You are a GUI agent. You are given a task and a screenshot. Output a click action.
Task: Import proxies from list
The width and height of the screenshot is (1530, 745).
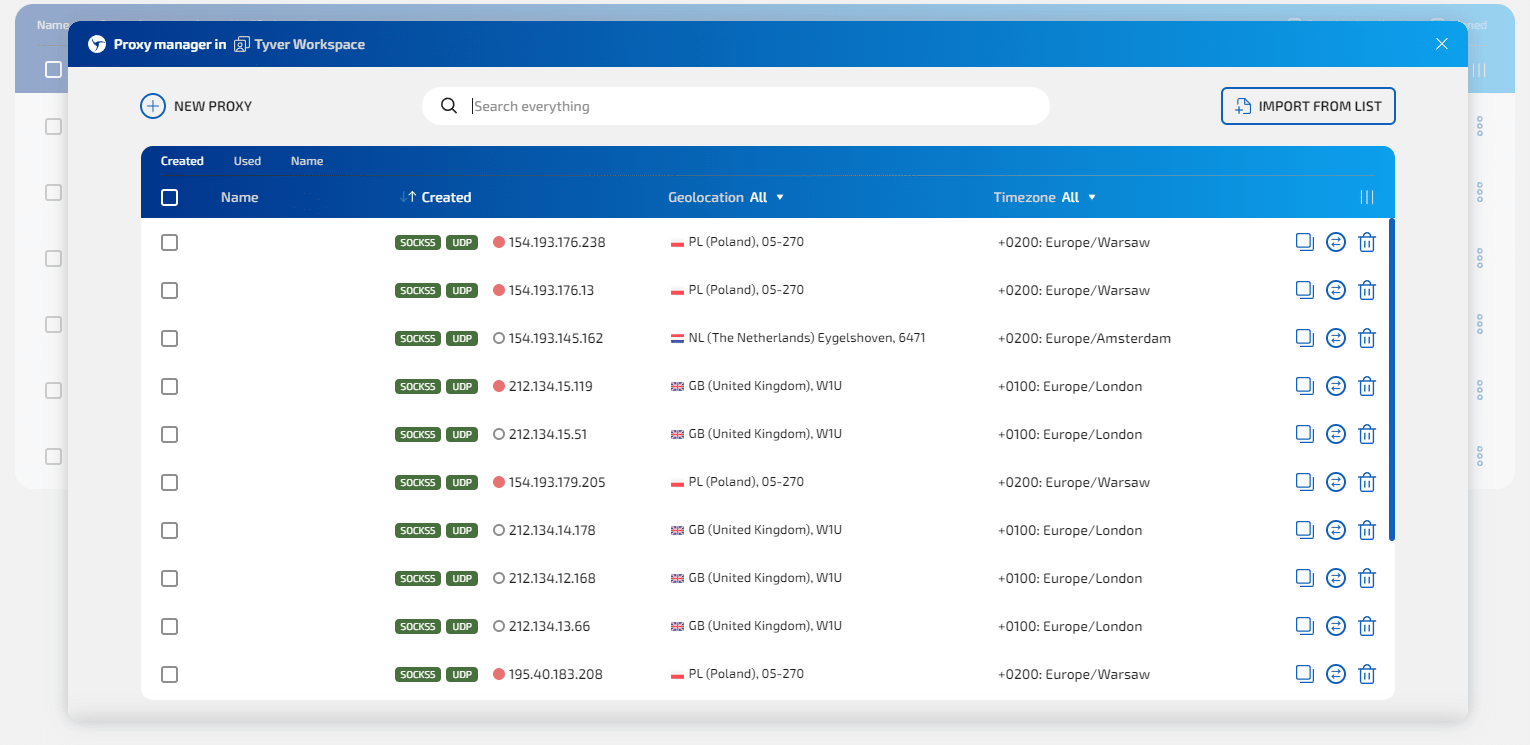click(x=1308, y=106)
